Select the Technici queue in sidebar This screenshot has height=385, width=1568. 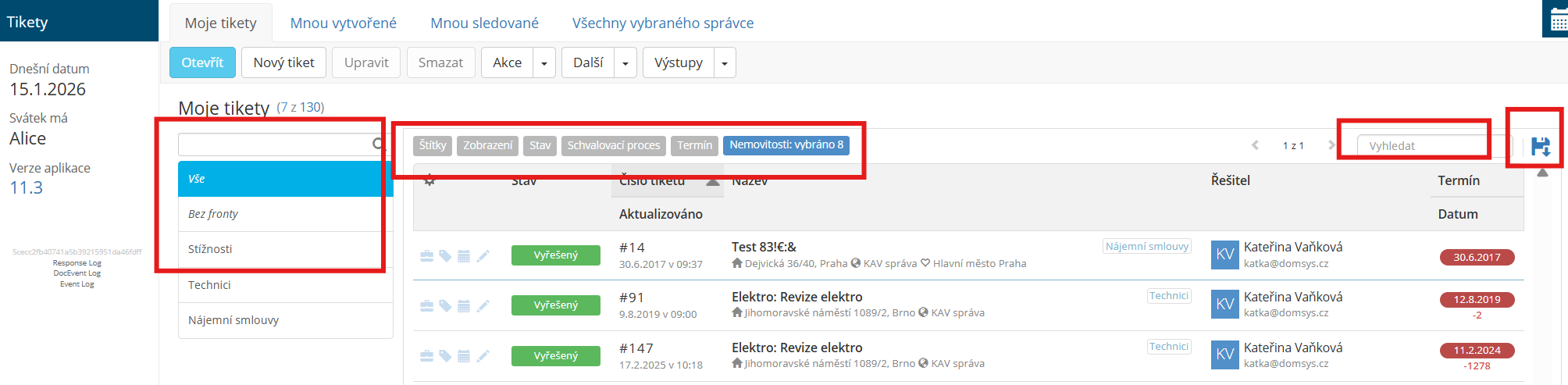[x=285, y=285]
